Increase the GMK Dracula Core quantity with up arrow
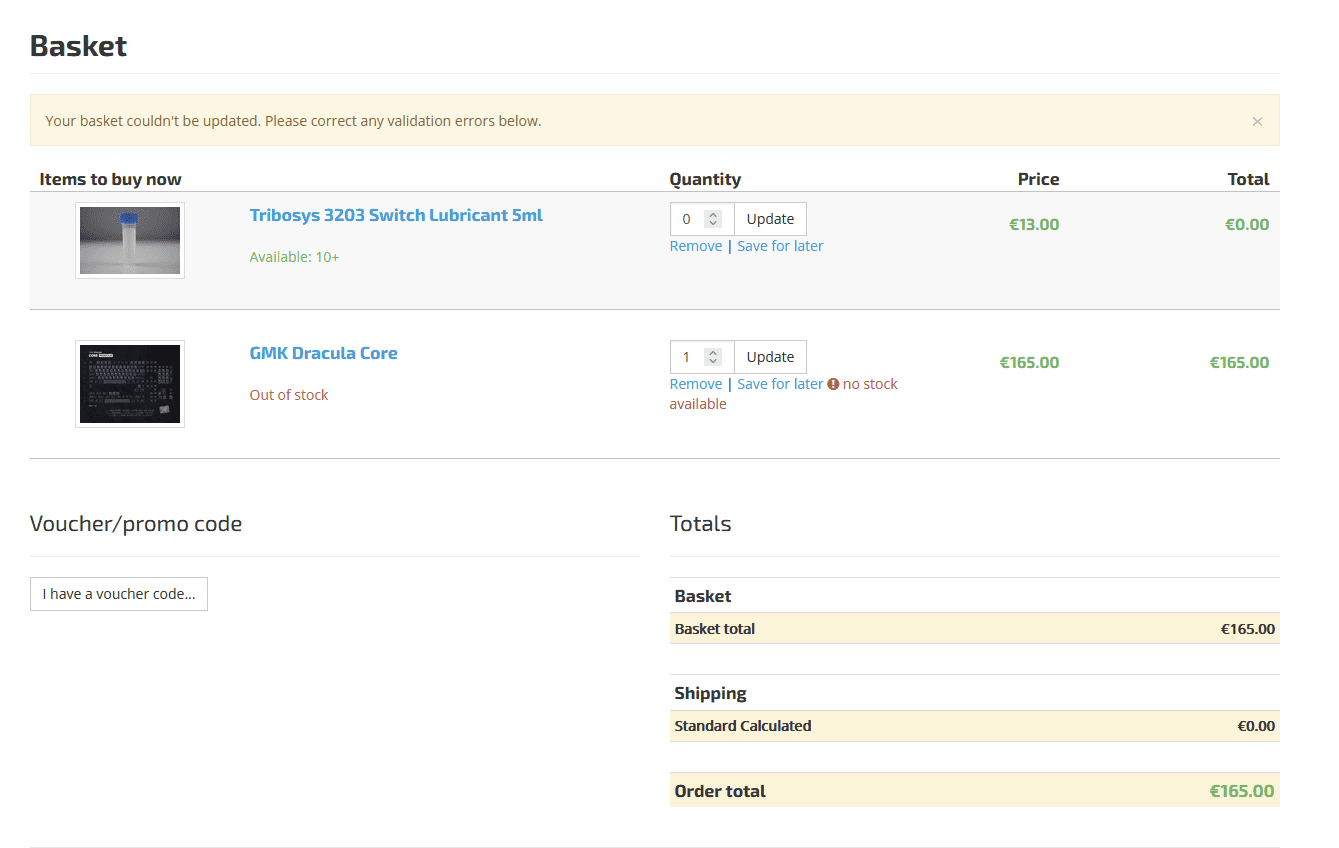 pyautogui.click(x=713, y=353)
